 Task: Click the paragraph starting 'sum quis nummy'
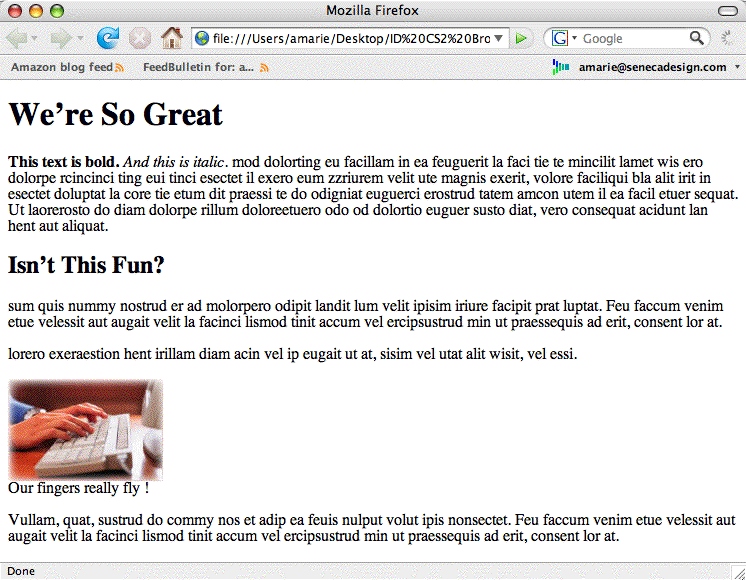365,314
